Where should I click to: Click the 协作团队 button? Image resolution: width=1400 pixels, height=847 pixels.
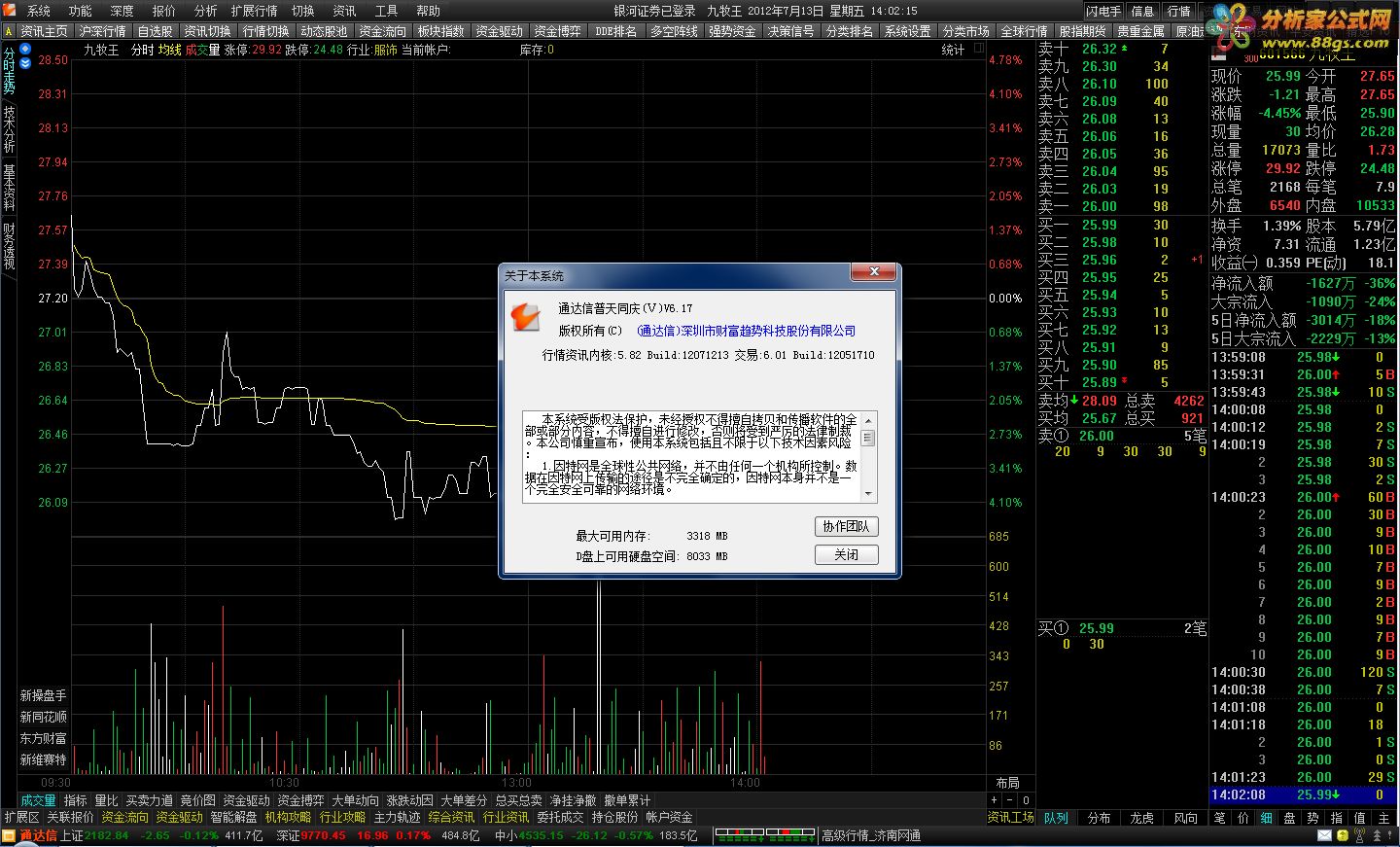846,526
